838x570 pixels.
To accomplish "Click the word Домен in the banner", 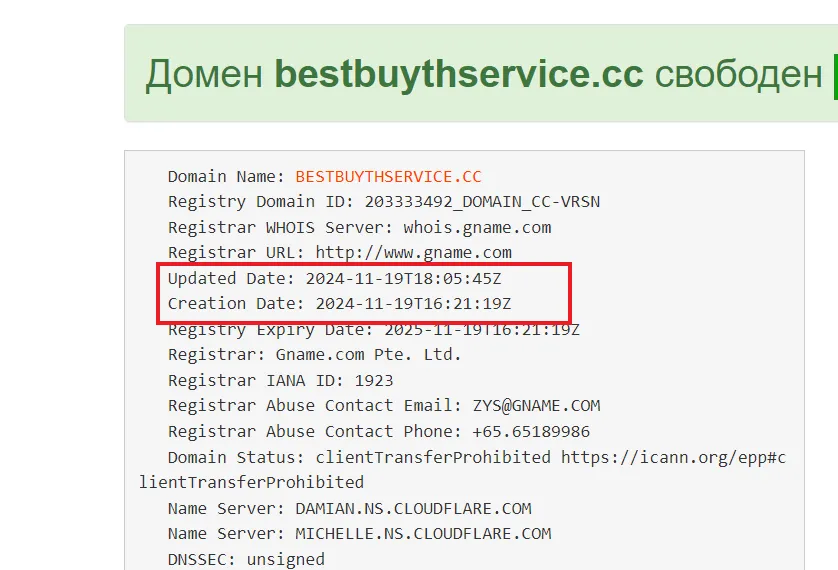I will point(204,75).
